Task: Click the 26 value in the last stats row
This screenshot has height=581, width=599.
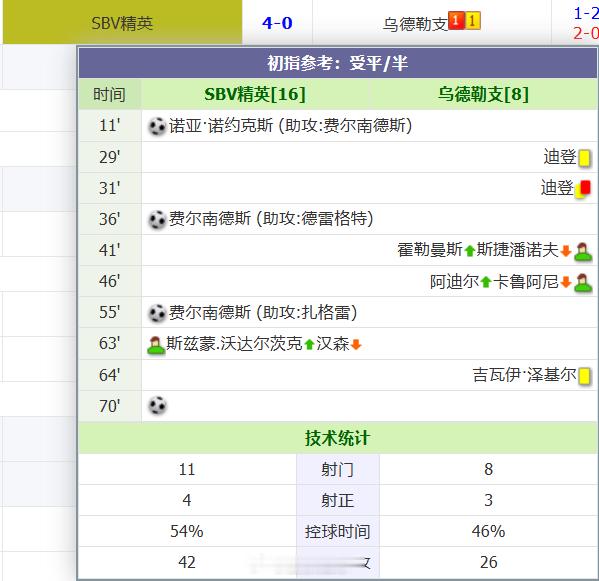Action: (x=488, y=562)
